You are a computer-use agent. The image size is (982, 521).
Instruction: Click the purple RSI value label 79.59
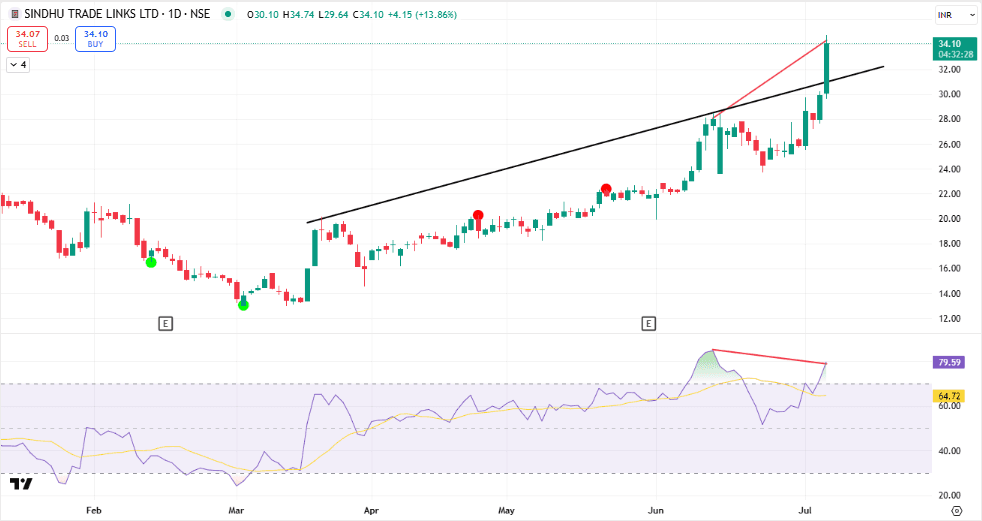coord(949,362)
